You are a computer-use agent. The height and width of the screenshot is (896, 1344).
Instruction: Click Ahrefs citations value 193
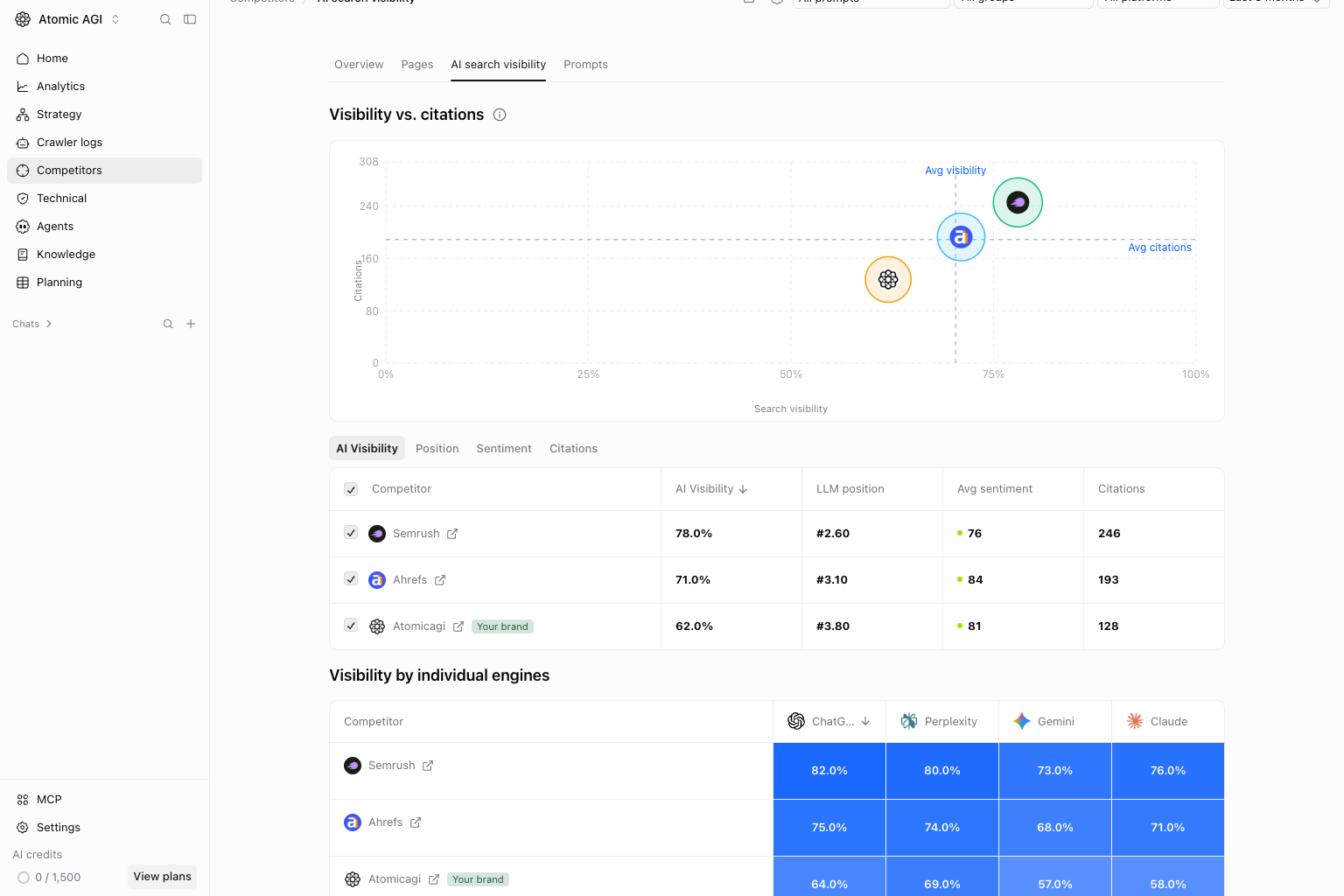pos(1109,580)
